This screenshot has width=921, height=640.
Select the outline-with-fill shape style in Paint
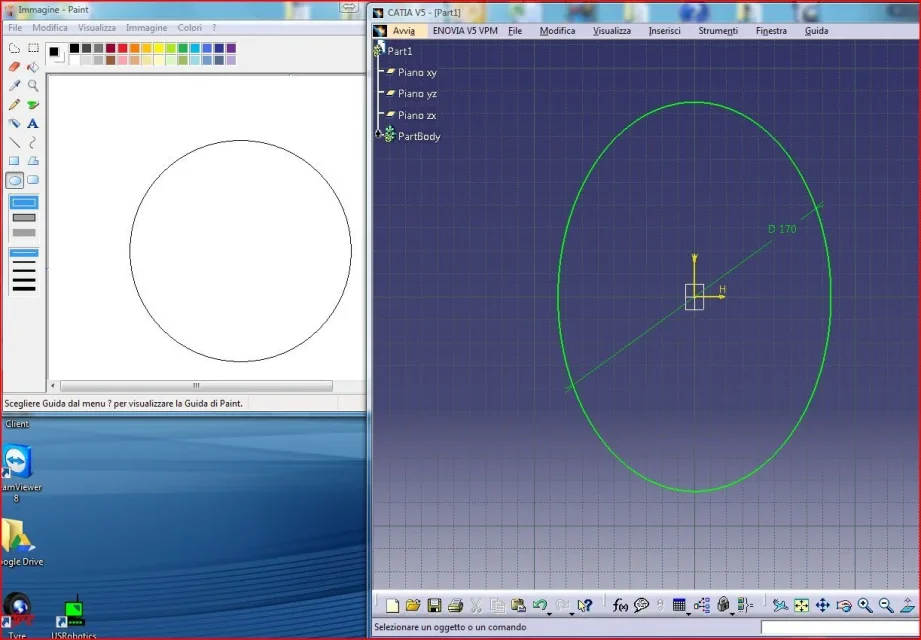point(24,217)
